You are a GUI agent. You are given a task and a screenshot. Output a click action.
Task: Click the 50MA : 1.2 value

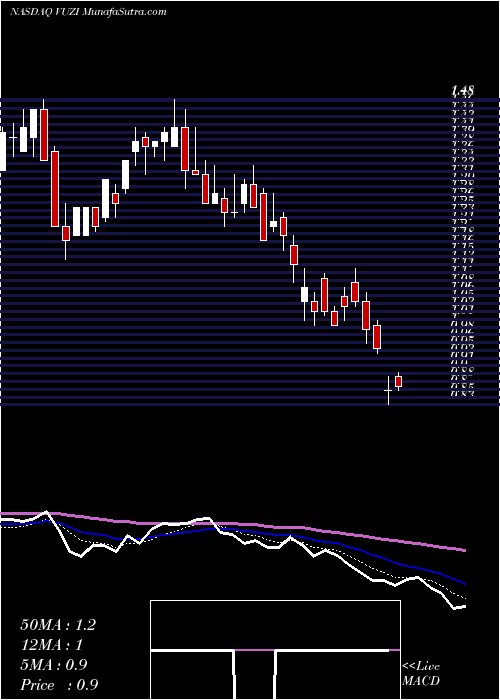pyautogui.click(x=58, y=625)
